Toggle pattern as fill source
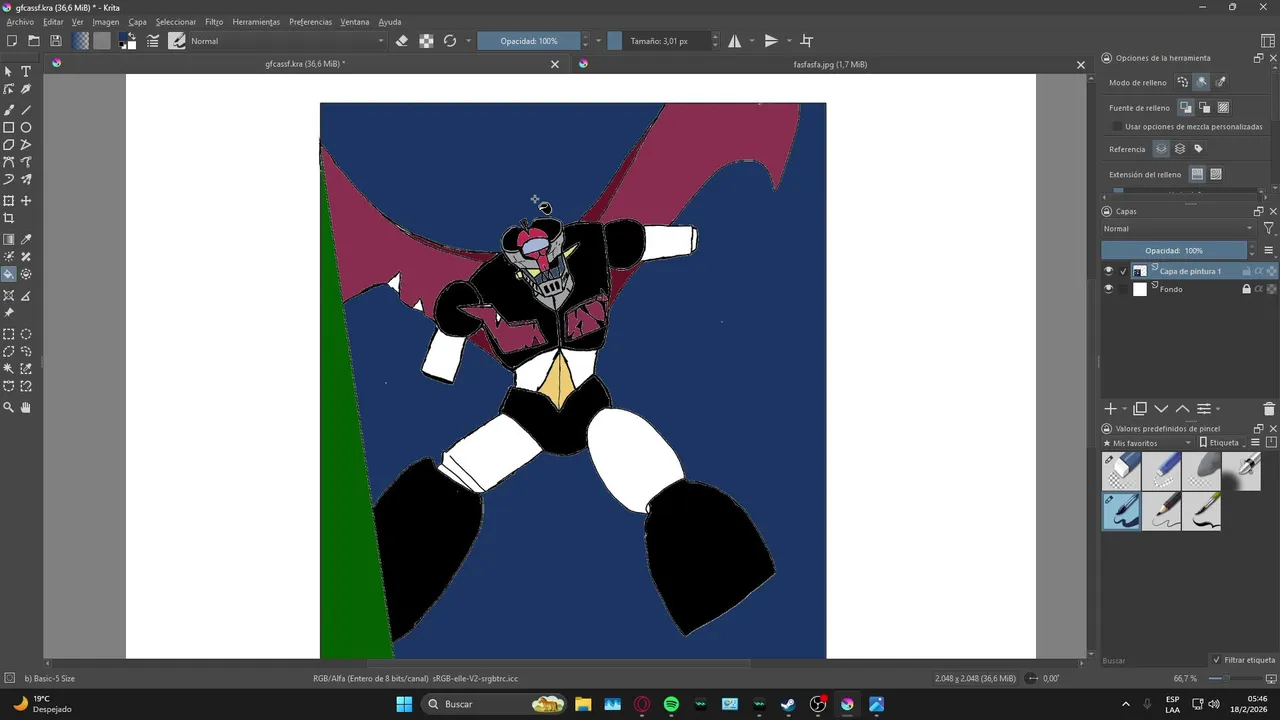This screenshot has height=720, width=1280. [x=1223, y=108]
